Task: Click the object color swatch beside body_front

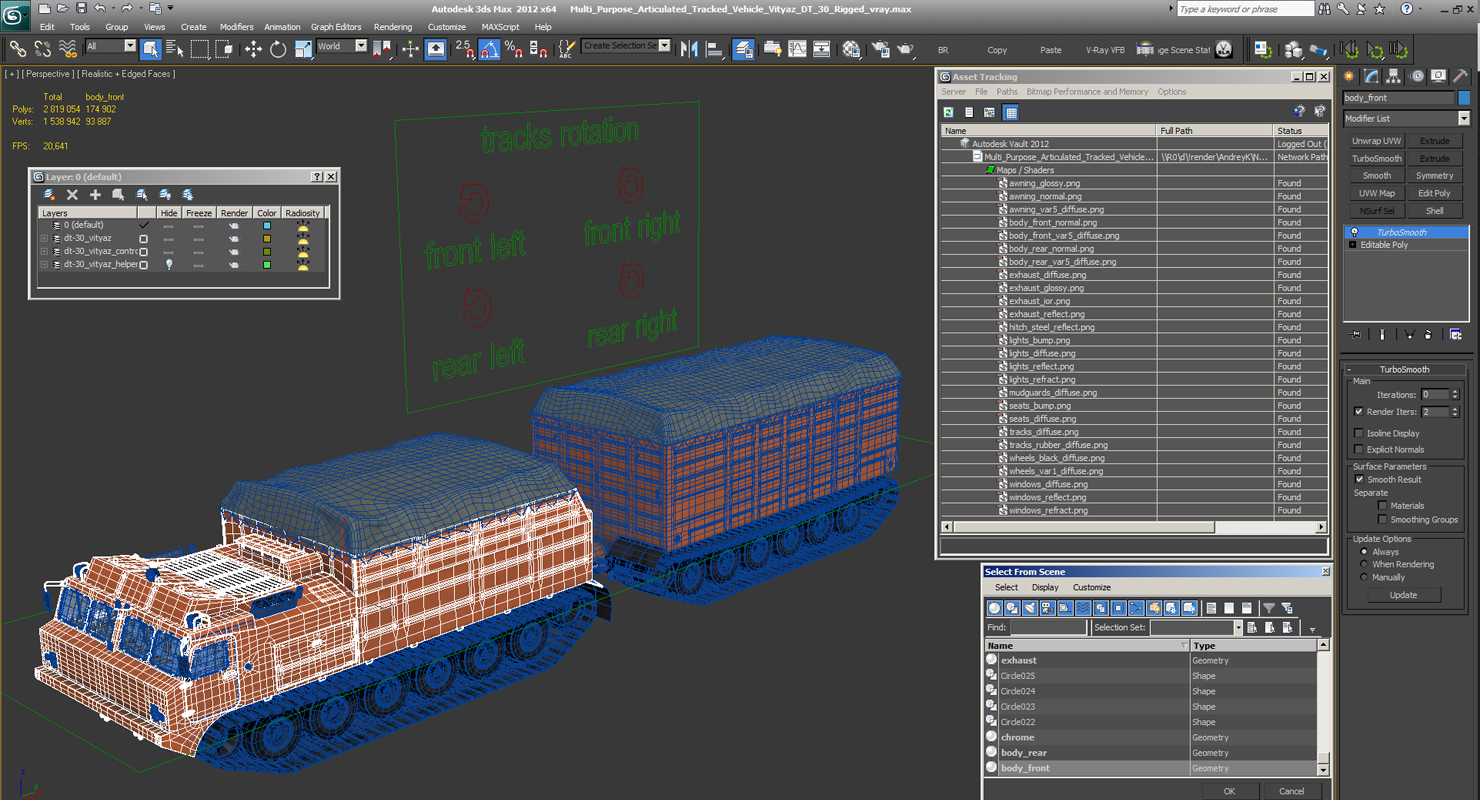Action: pyautogui.click(x=1464, y=98)
